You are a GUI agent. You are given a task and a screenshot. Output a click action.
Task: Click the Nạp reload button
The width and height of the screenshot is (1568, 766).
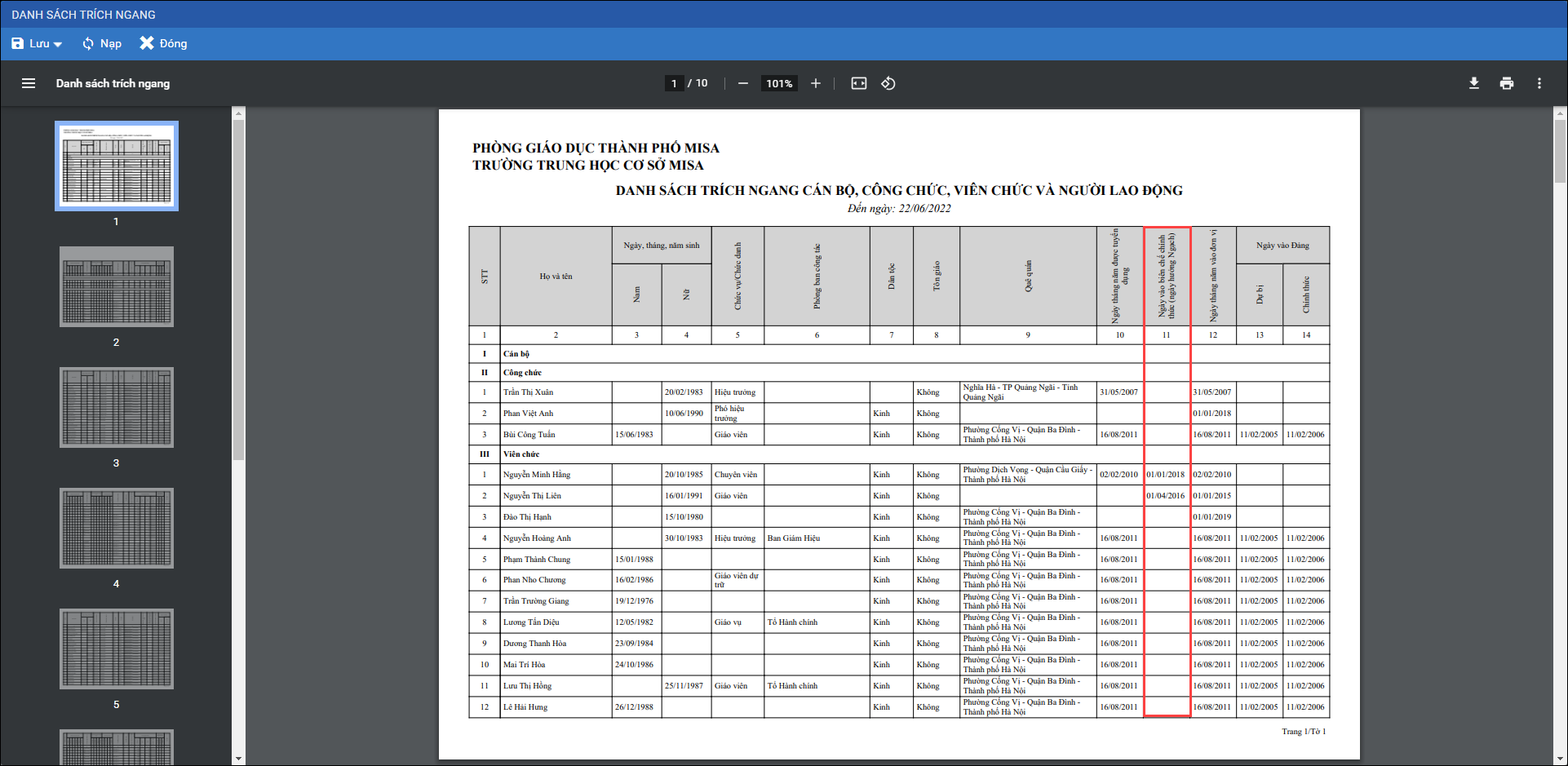point(102,43)
